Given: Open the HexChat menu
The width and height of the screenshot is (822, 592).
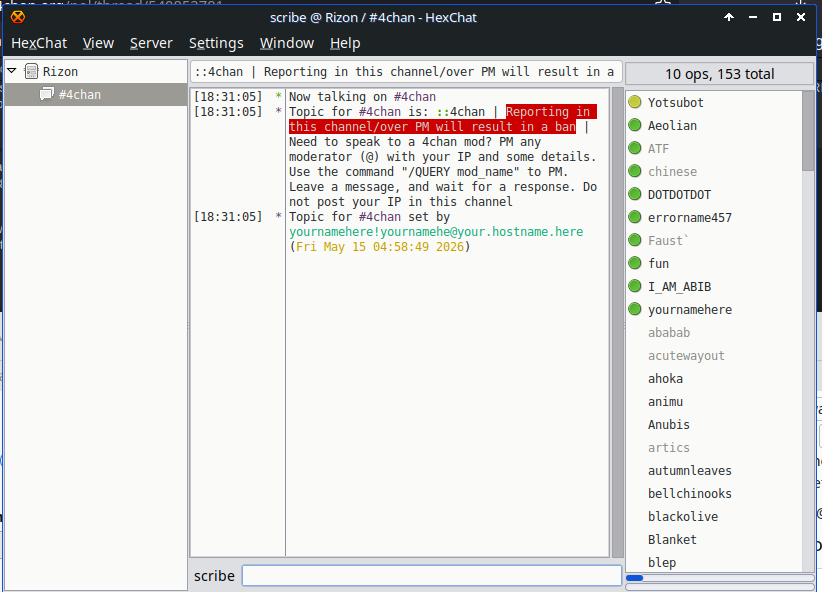Looking at the screenshot, I should 39,43.
